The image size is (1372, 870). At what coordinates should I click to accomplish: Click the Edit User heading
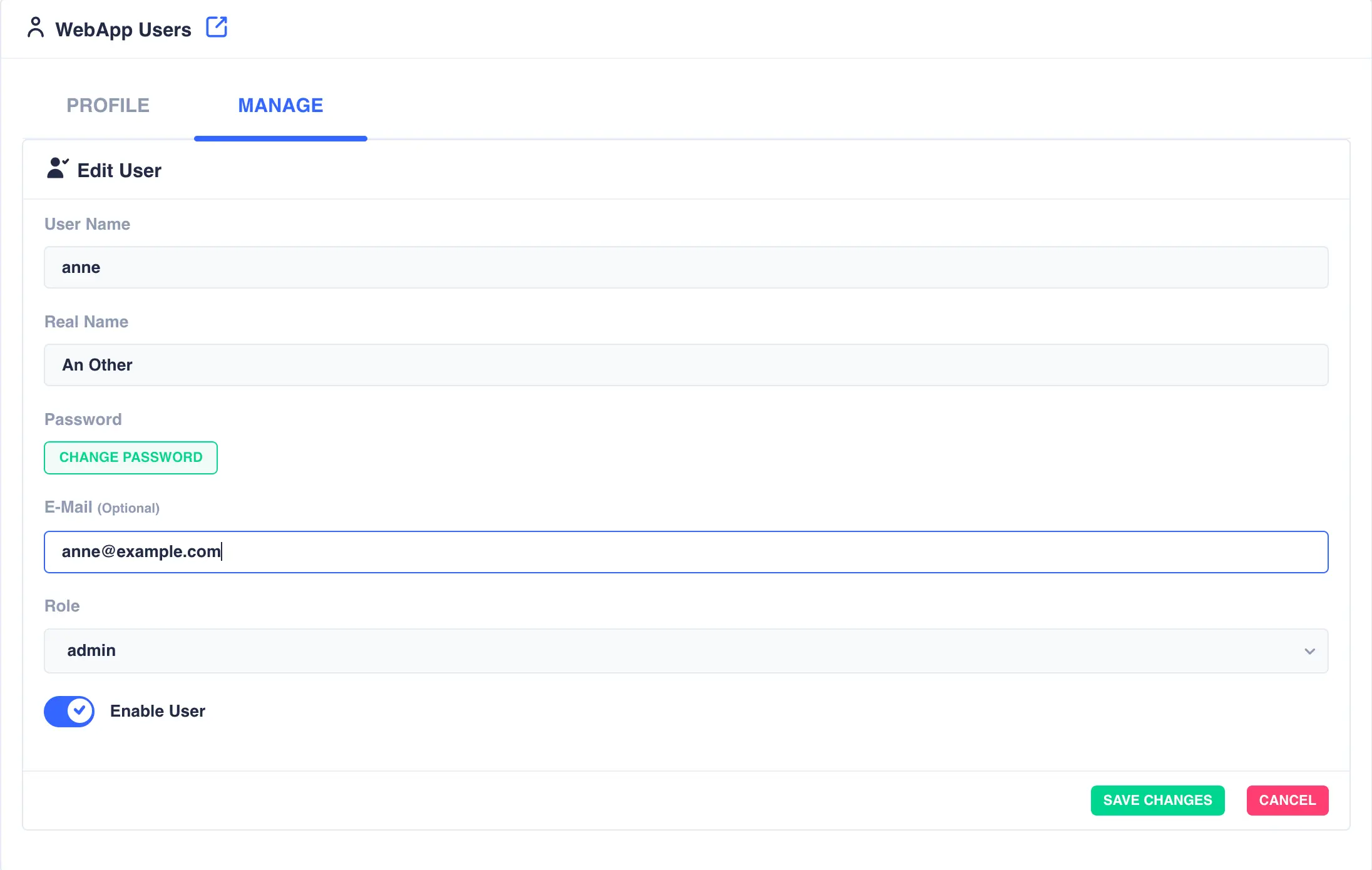(x=119, y=170)
